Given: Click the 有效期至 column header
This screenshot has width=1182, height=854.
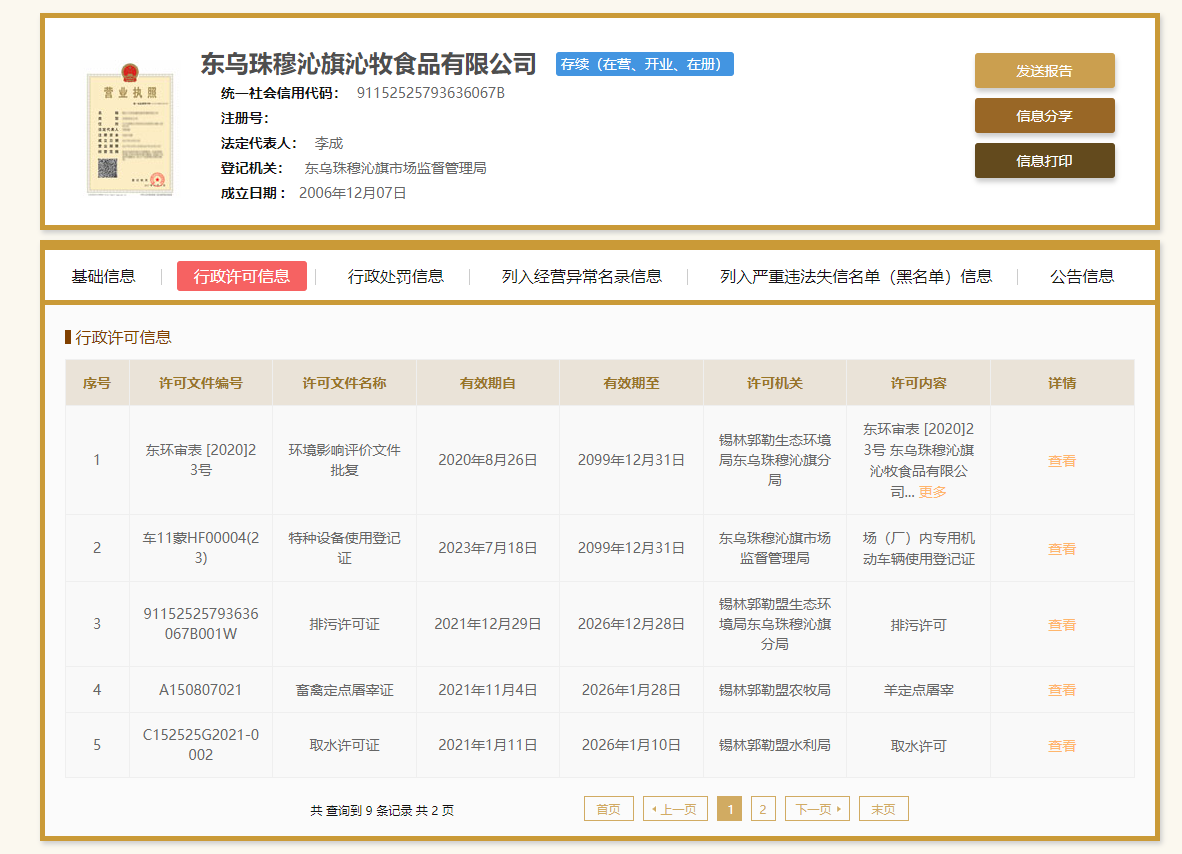Looking at the screenshot, I should [x=631, y=383].
